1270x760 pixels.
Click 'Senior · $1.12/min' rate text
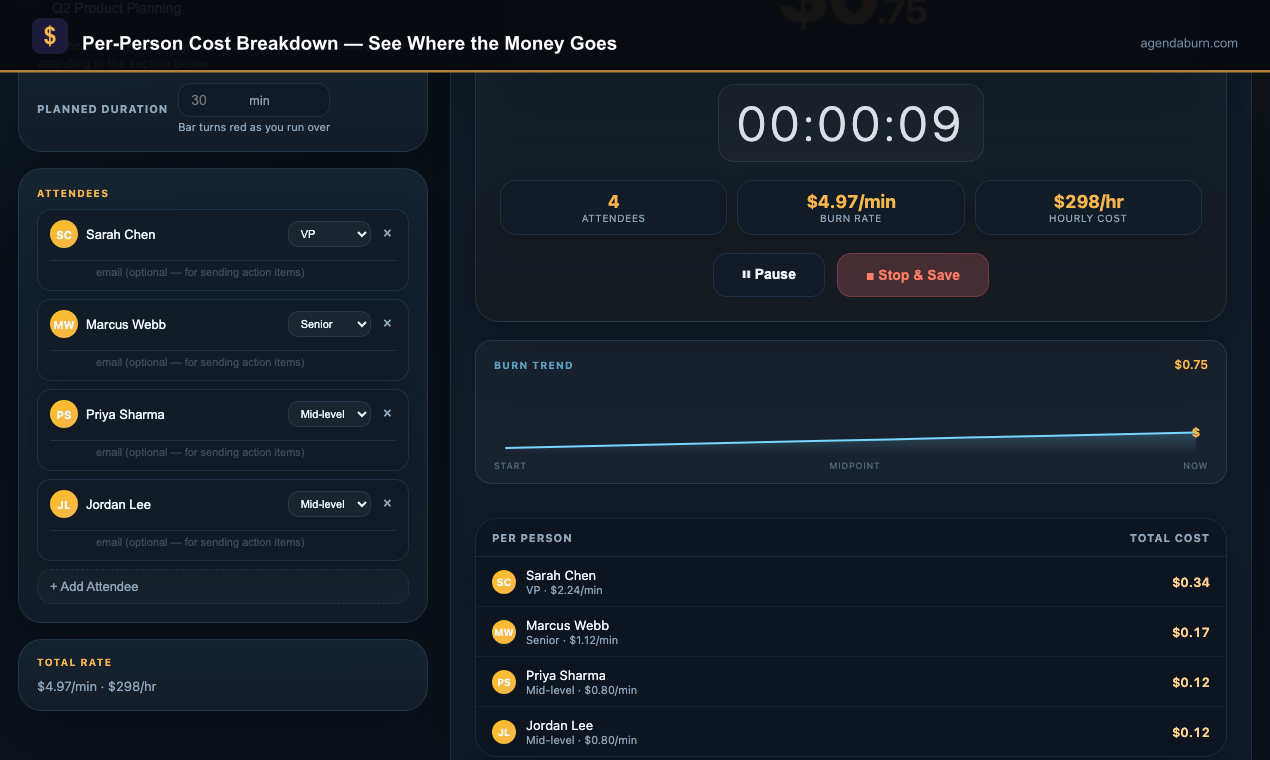pos(572,640)
